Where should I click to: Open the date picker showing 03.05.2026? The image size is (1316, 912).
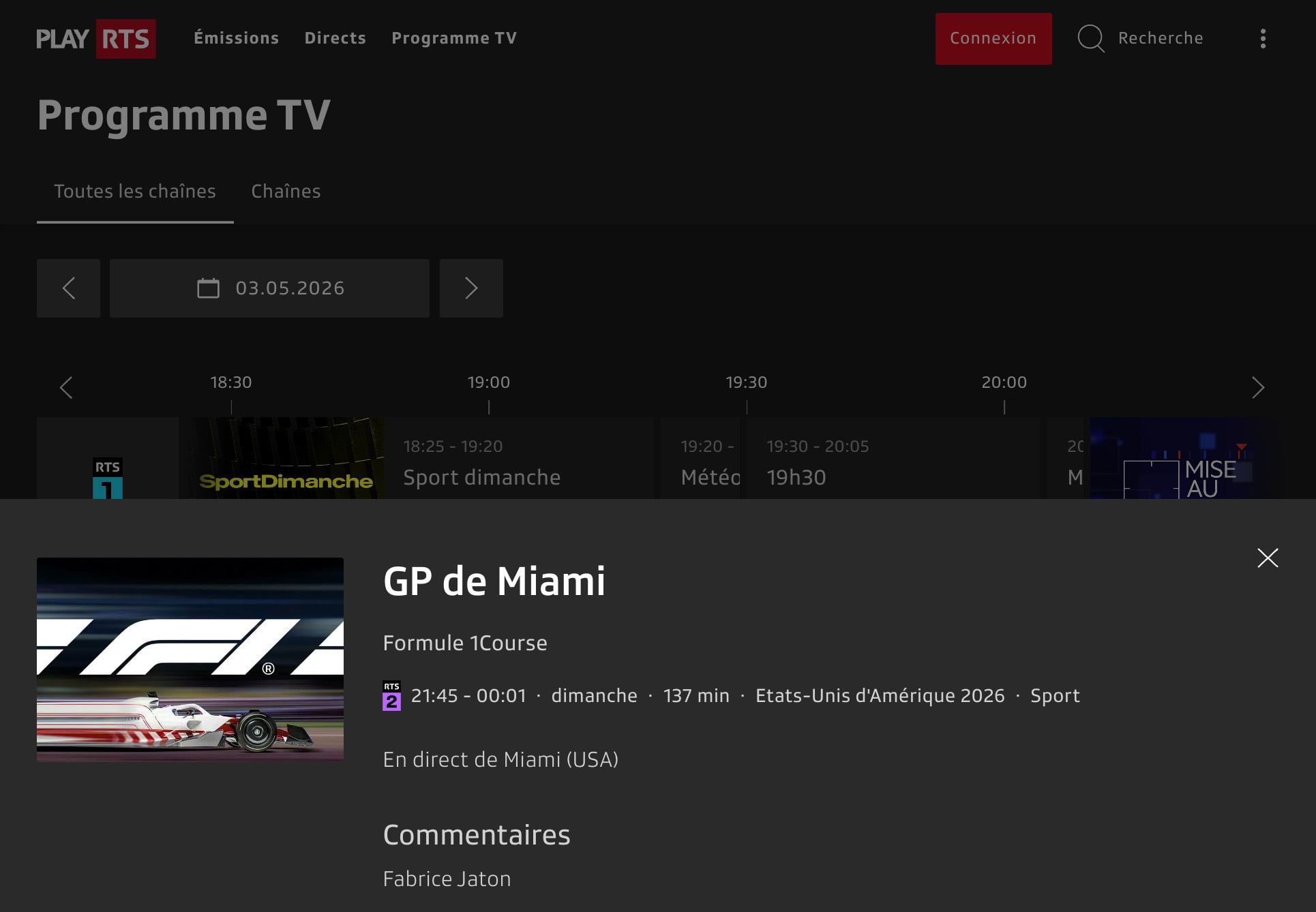point(269,288)
